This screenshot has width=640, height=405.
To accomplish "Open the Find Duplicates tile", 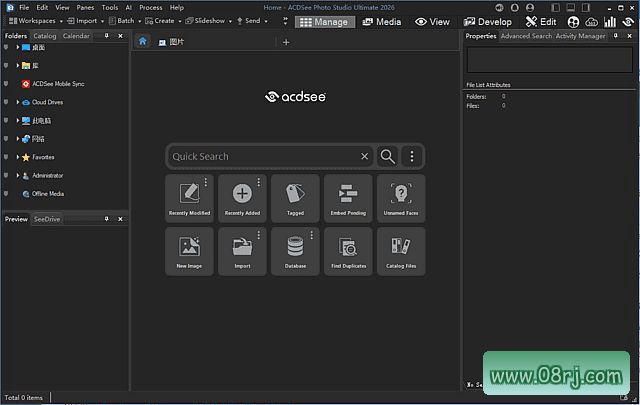I will pos(348,251).
